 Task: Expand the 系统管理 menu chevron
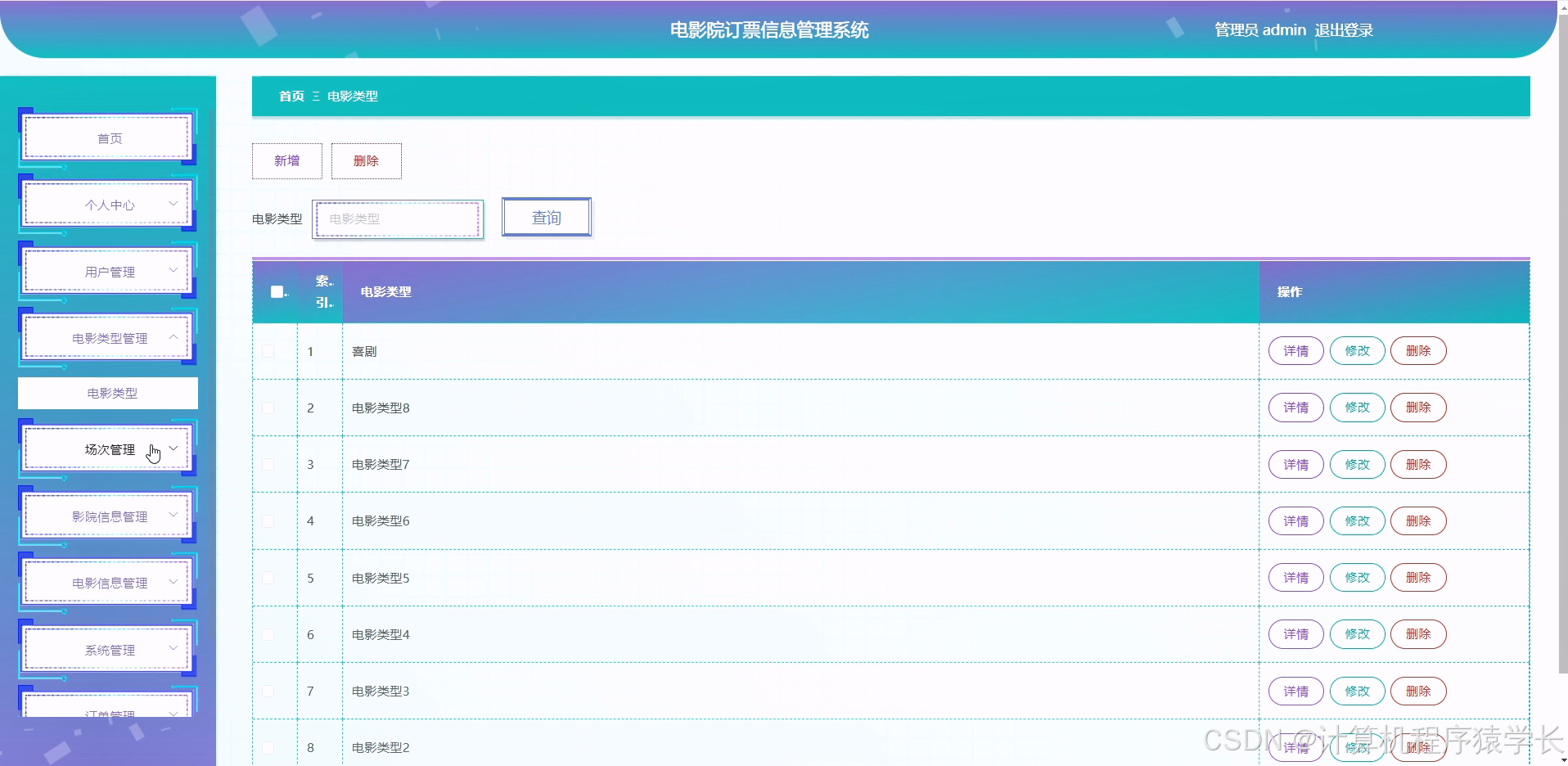point(173,648)
